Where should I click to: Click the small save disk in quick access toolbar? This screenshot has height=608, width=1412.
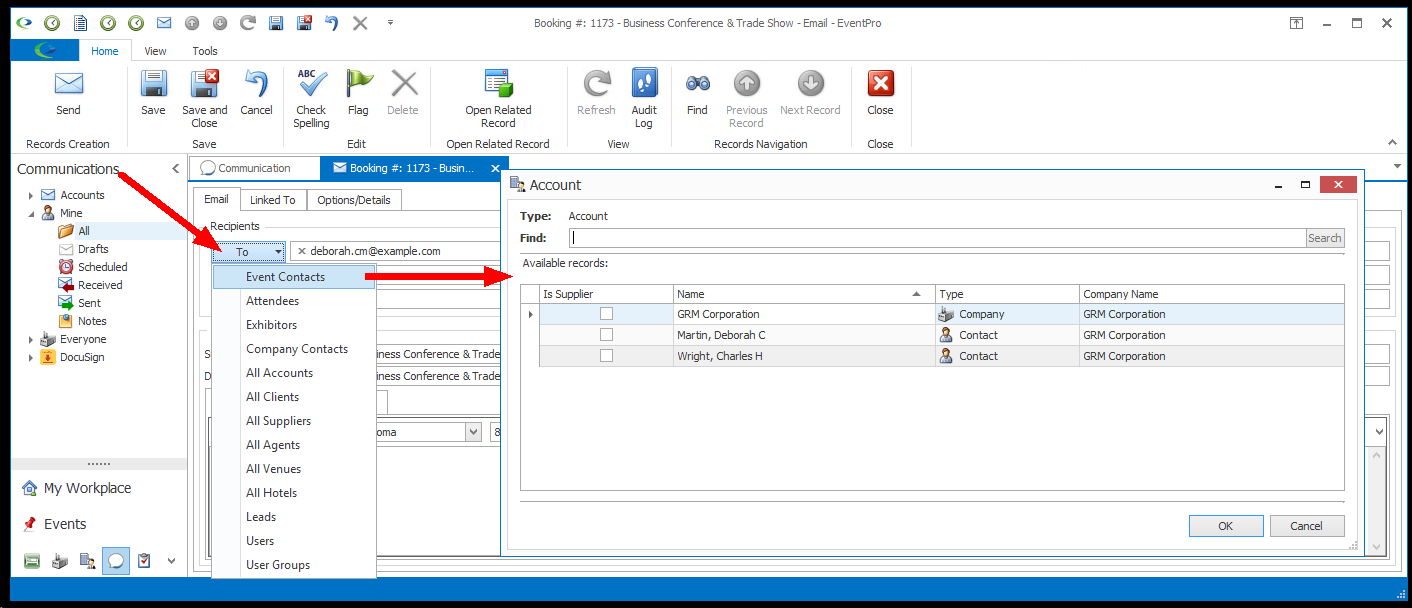tap(276, 22)
